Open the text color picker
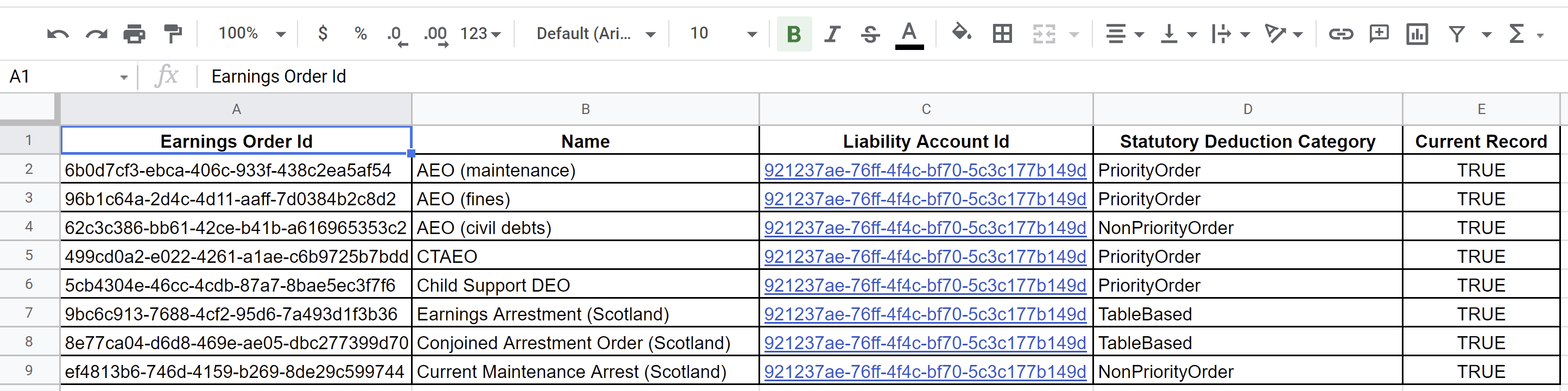The height and width of the screenshot is (391, 1568). [909, 35]
